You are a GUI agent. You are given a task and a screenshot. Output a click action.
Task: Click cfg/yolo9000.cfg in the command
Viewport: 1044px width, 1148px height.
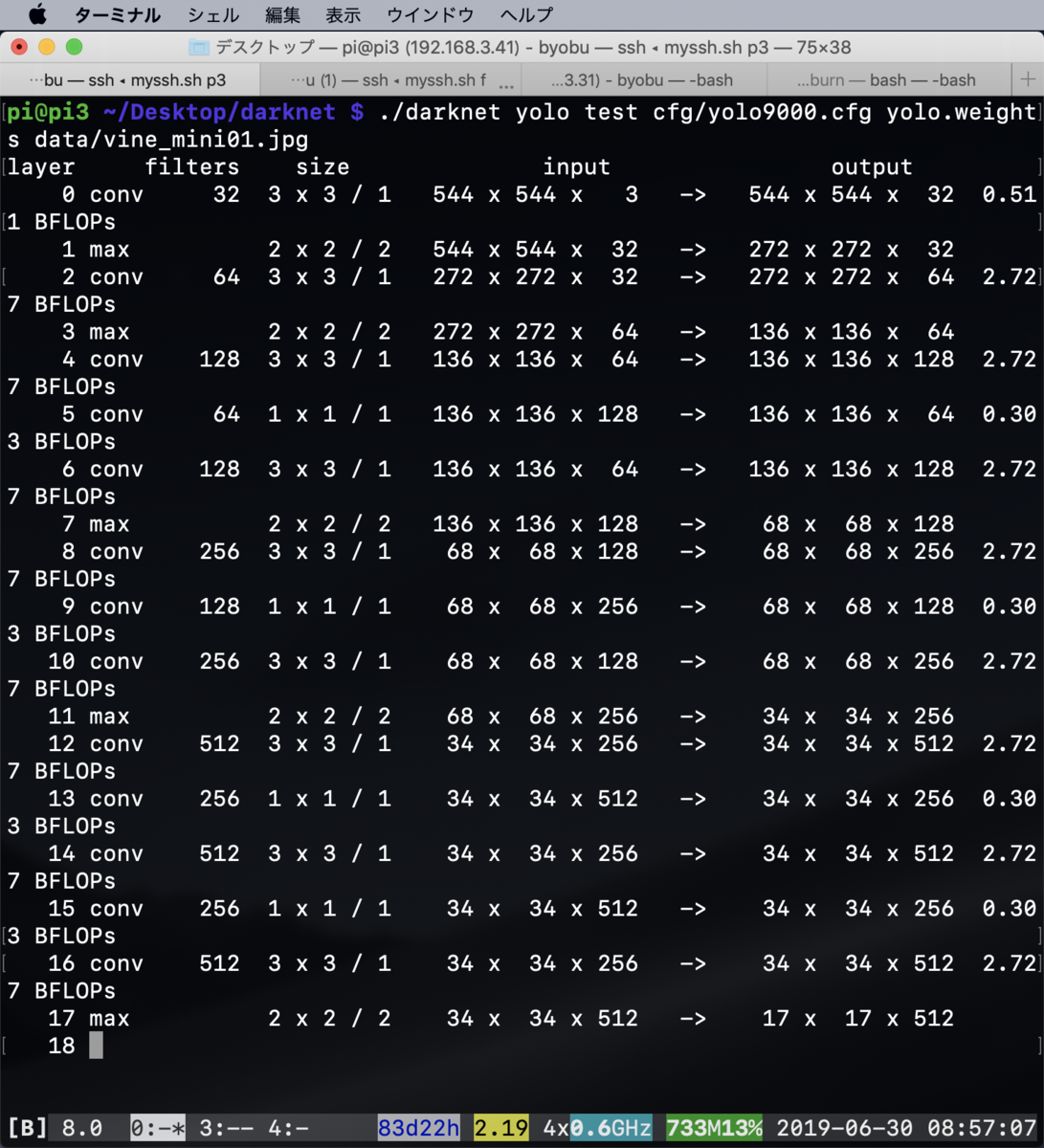point(762,112)
